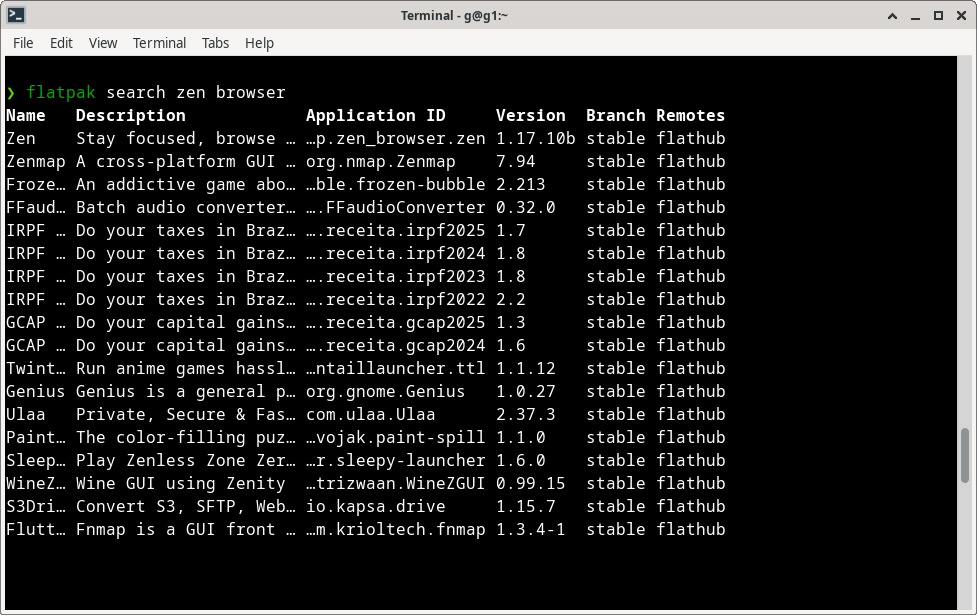Click version '1.0.27' of Genius
This screenshot has width=977, height=615.
526,392
